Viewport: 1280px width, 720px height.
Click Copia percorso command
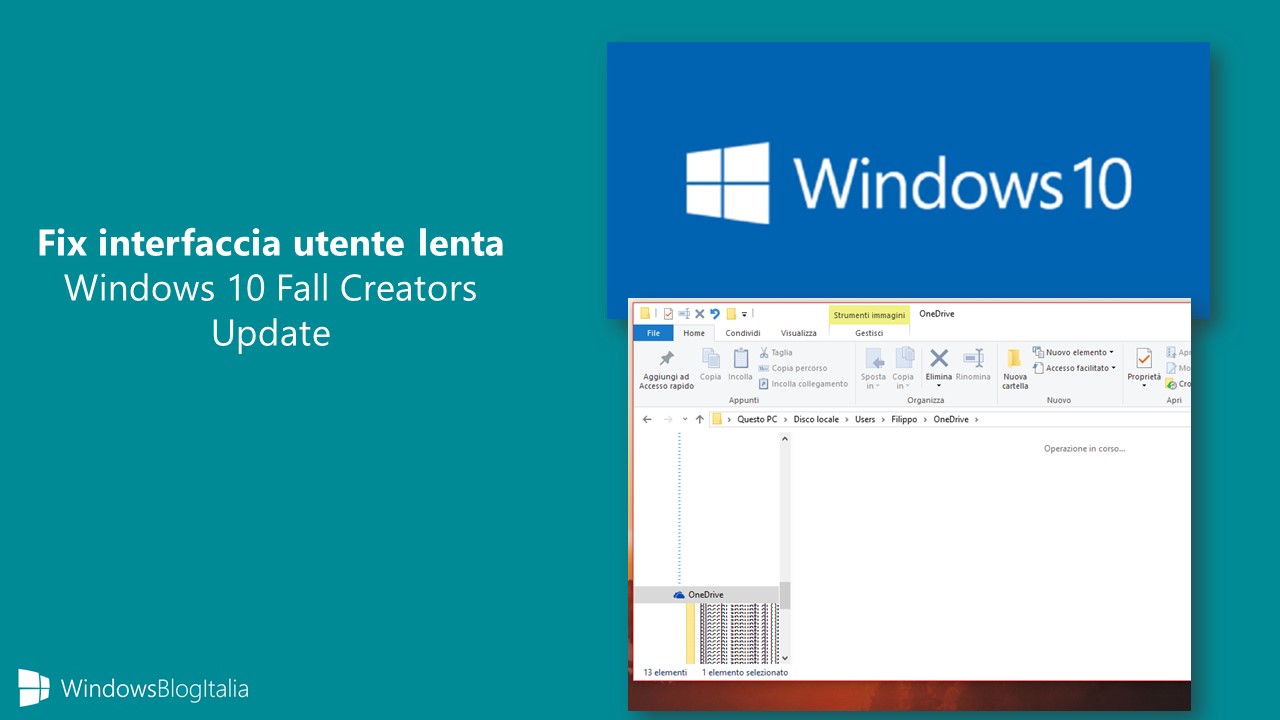coord(793,368)
